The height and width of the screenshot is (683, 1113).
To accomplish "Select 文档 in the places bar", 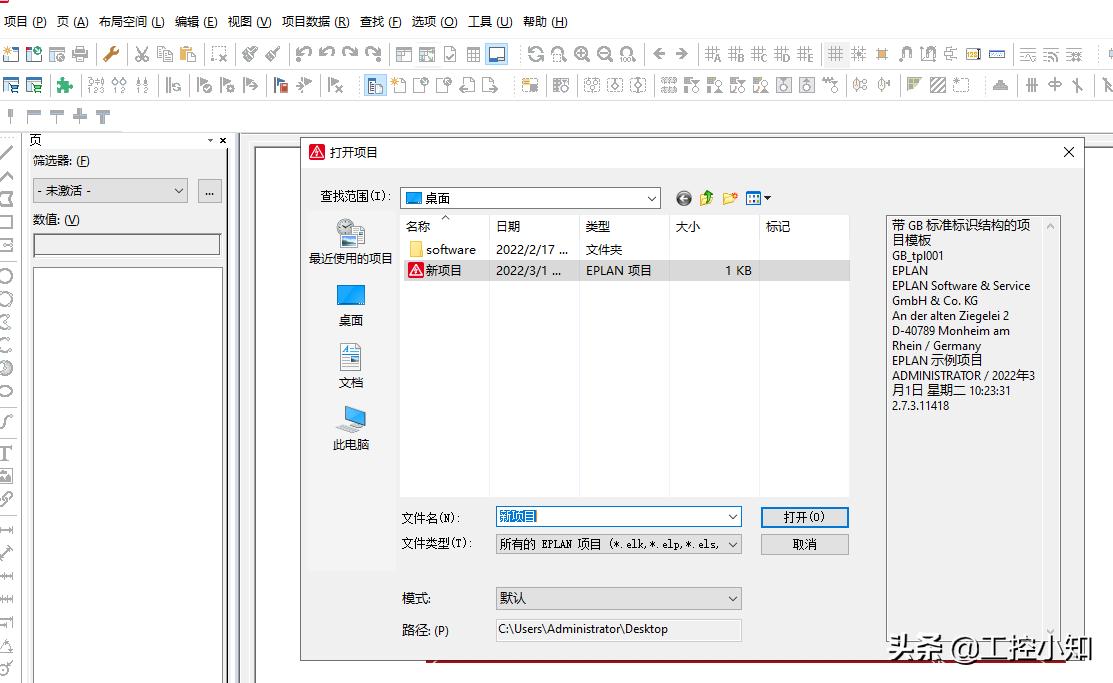I will point(351,366).
